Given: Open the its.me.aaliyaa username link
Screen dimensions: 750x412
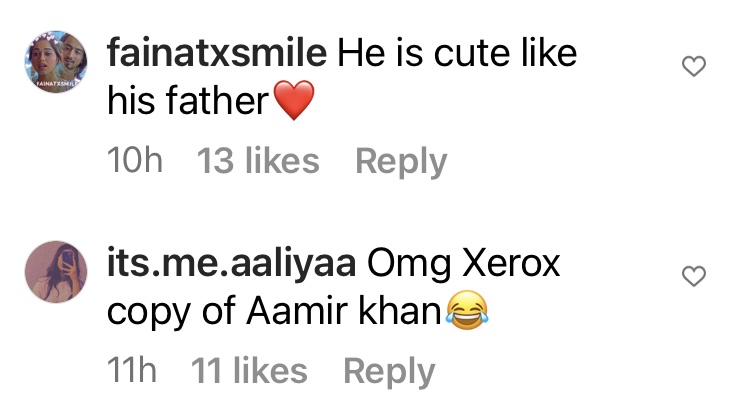Looking at the screenshot, I should 231,264.
